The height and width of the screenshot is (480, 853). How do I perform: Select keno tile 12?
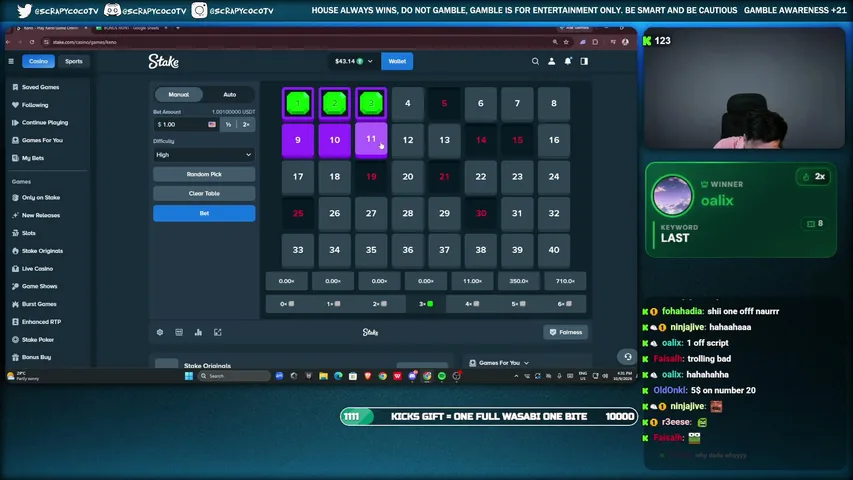(407, 140)
